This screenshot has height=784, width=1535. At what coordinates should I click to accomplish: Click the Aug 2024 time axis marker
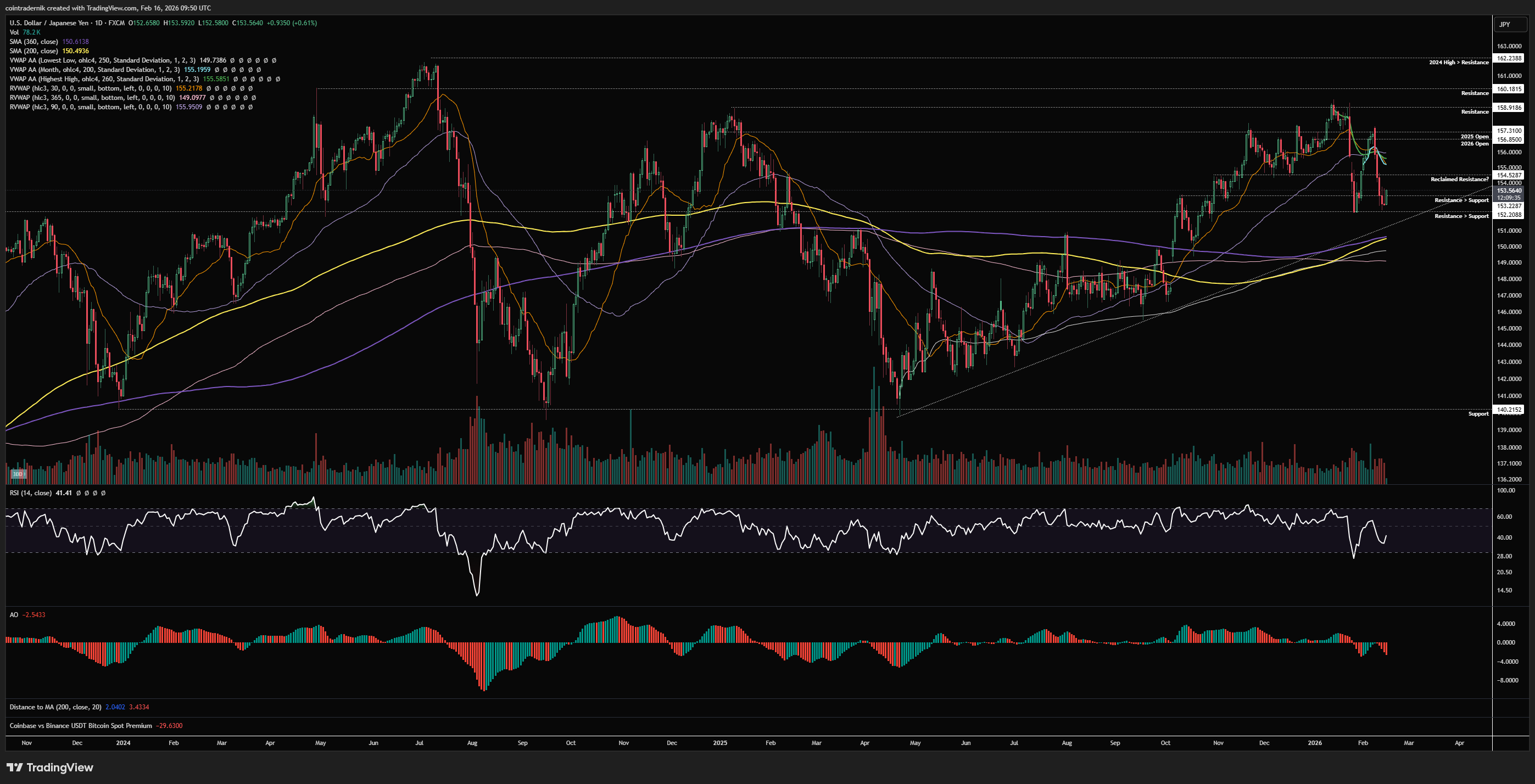(472, 743)
